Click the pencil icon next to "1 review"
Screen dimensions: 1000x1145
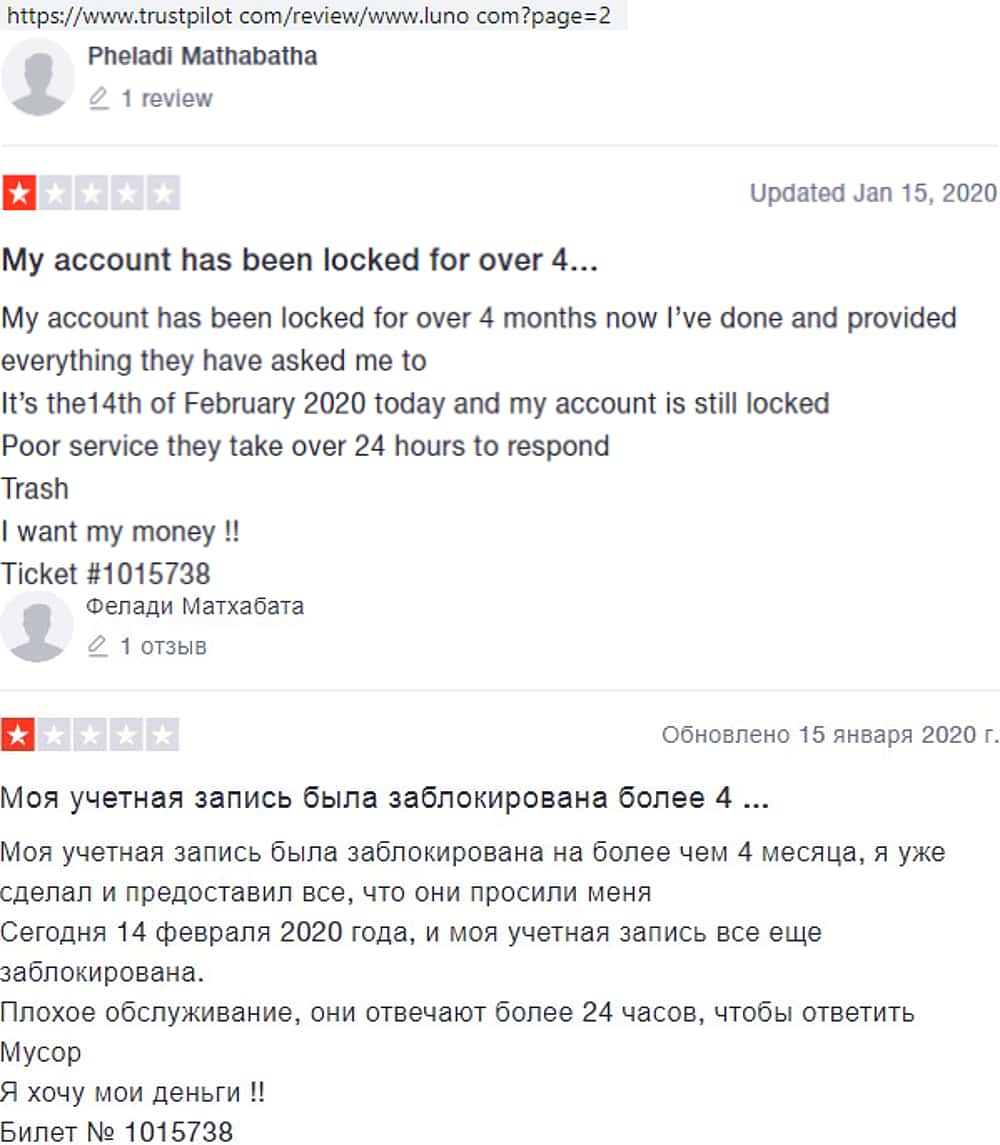click(98, 99)
